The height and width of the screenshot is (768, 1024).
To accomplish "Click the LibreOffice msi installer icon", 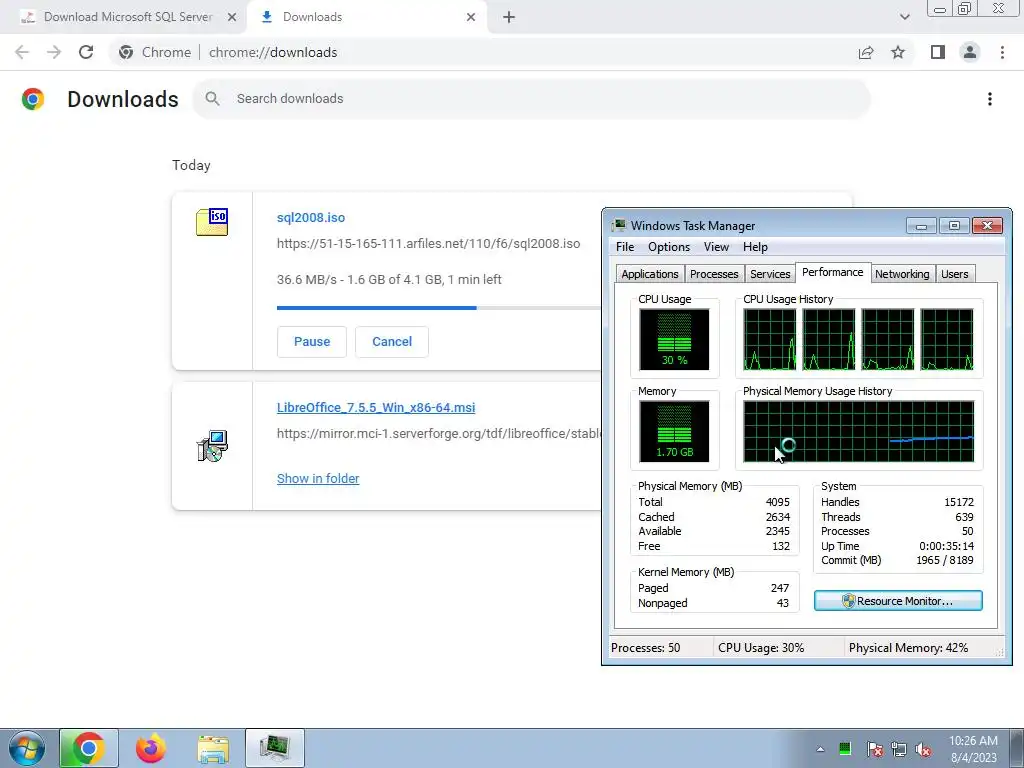I will point(212,445).
